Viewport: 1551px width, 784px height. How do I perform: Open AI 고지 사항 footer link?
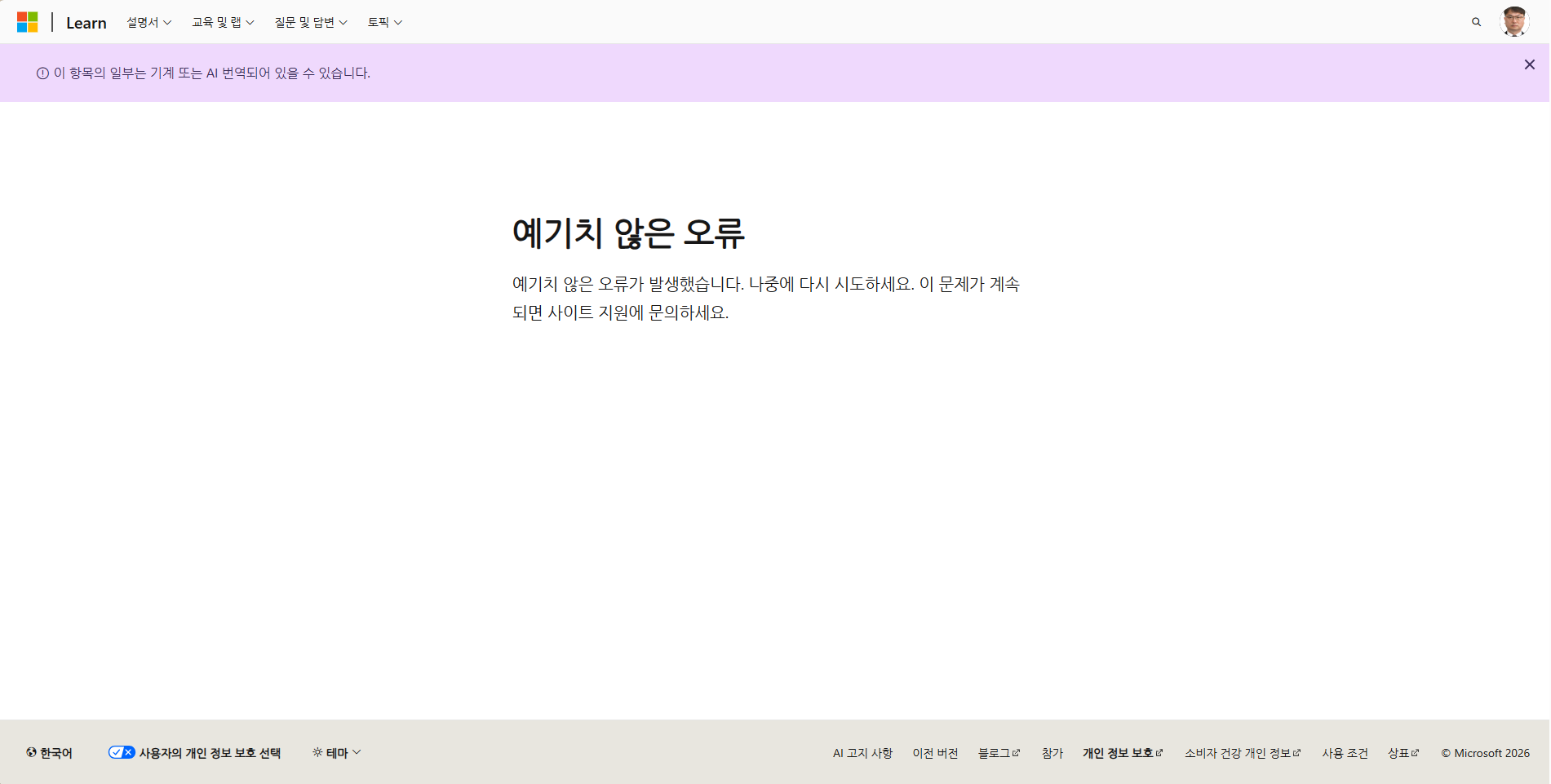[862, 753]
